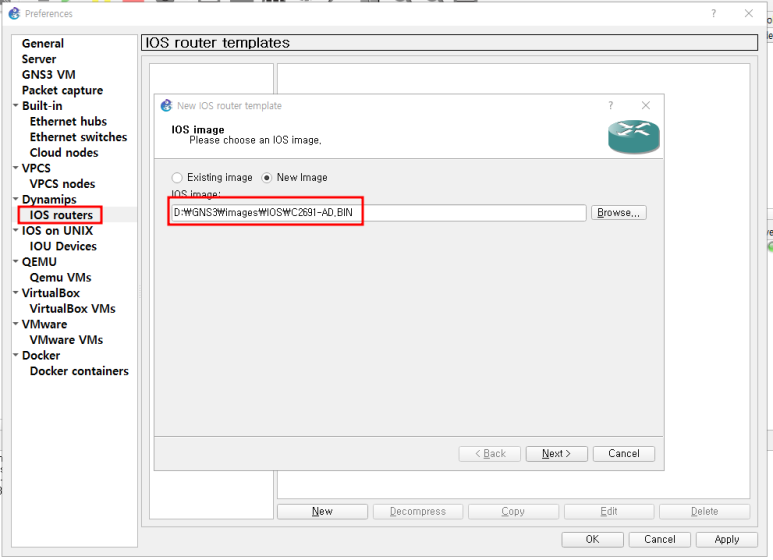The image size is (773, 560).
Task: Select the VPCS category label
Action: [36, 168]
